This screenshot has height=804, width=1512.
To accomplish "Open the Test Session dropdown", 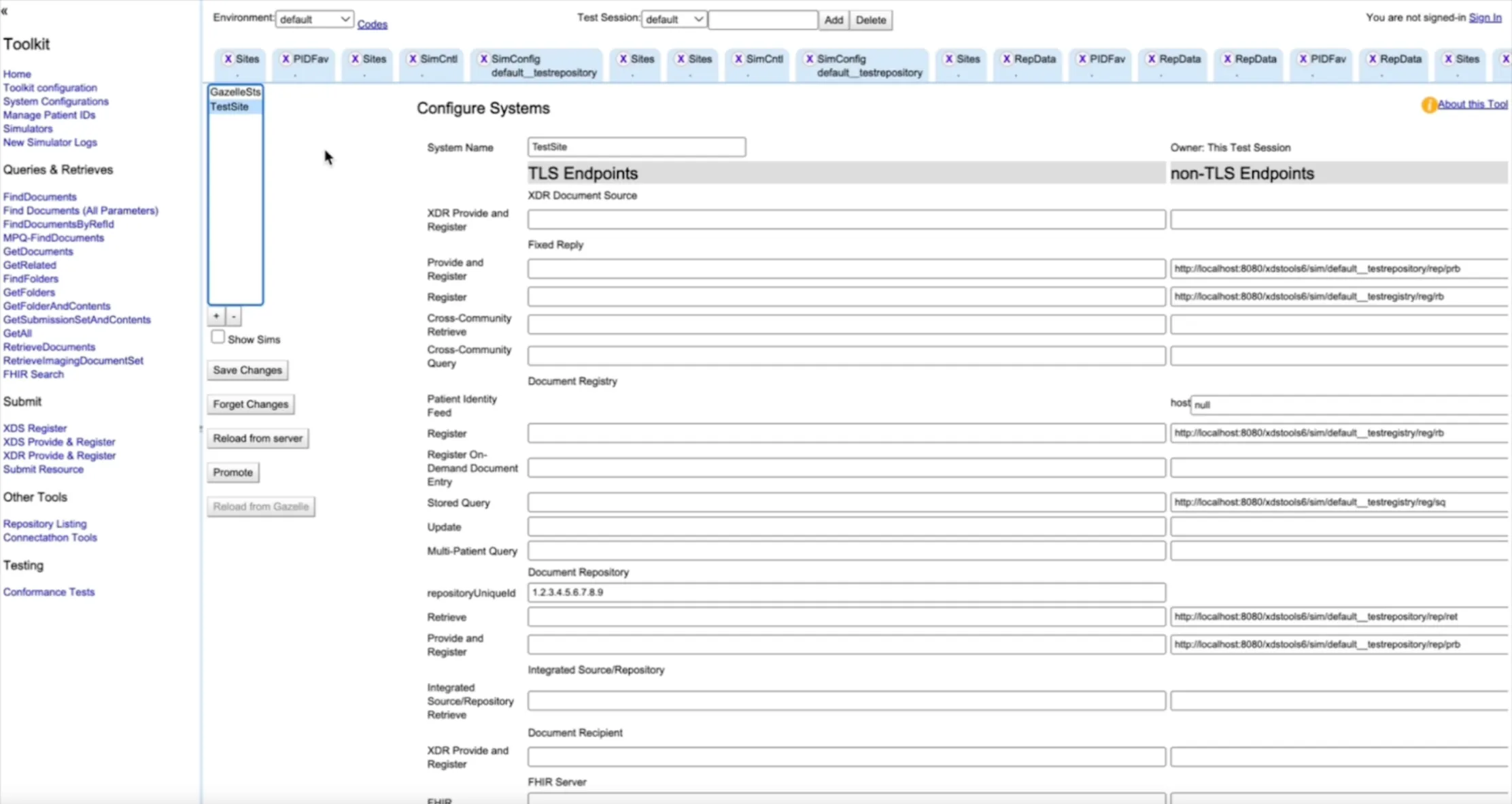I will pos(674,19).
